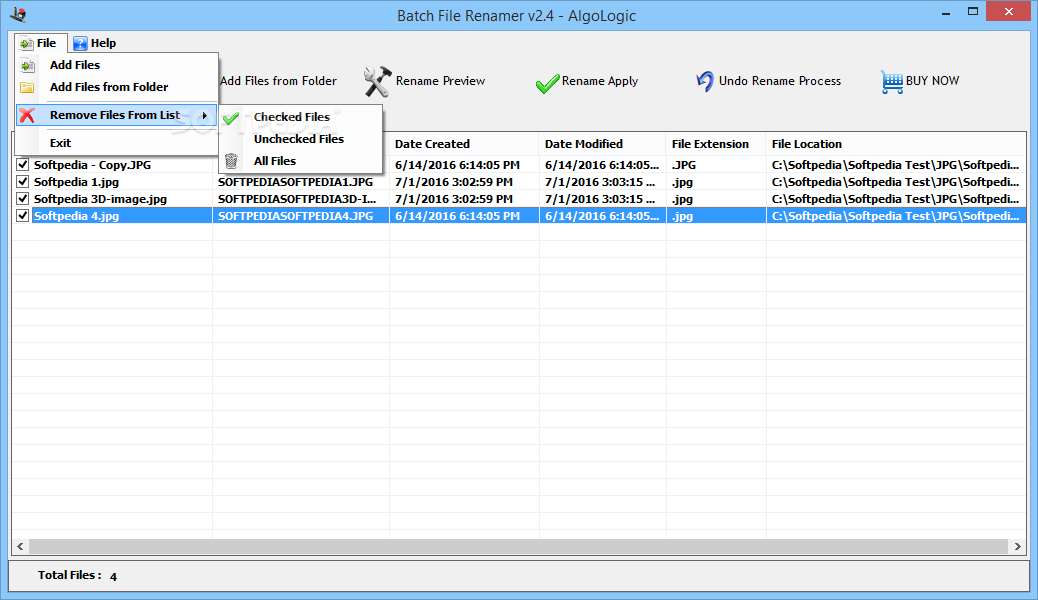Click the Add Files menu icon

click(x=27, y=66)
